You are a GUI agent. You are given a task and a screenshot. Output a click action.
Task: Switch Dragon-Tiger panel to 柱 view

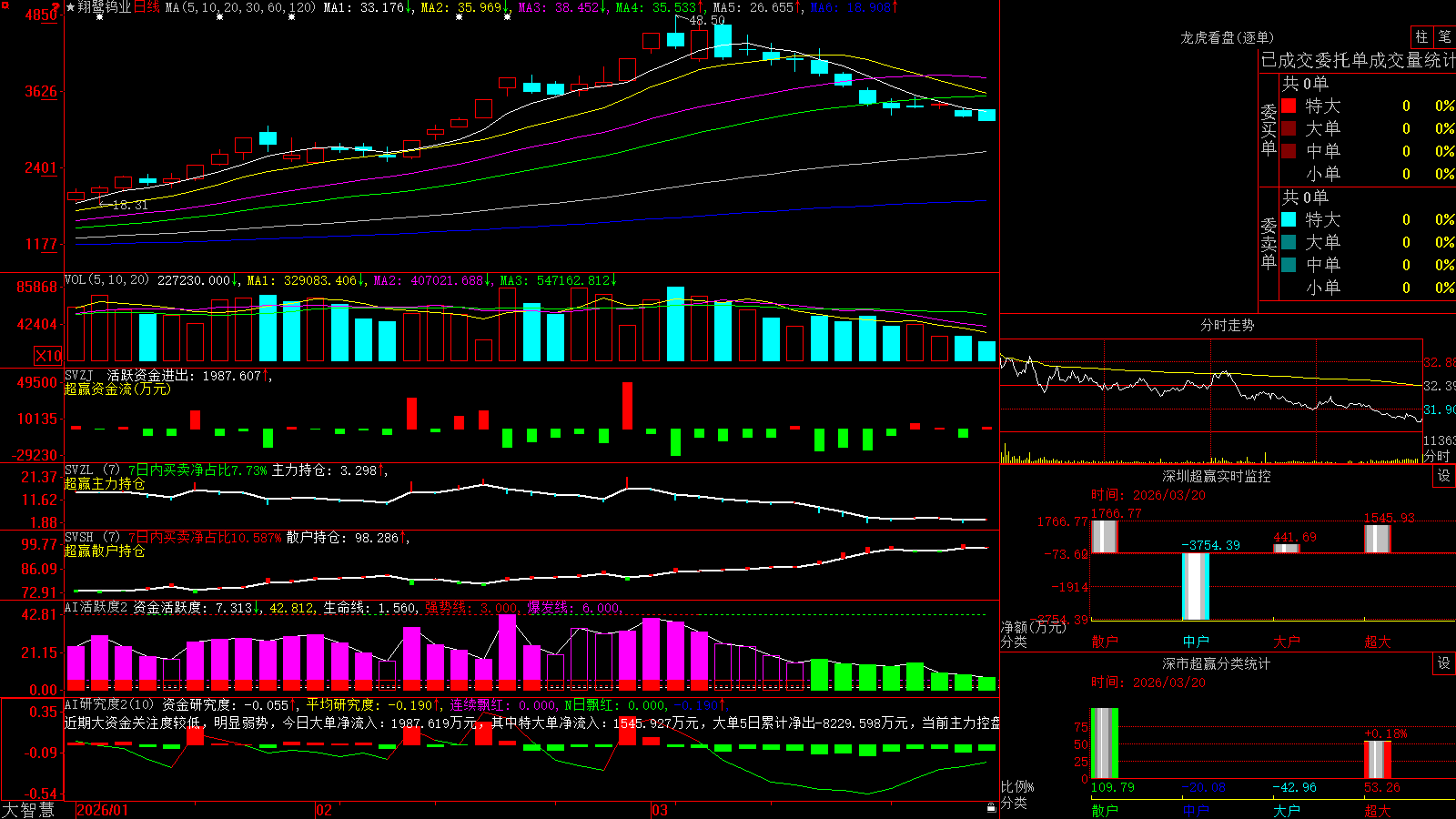tap(1421, 36)
